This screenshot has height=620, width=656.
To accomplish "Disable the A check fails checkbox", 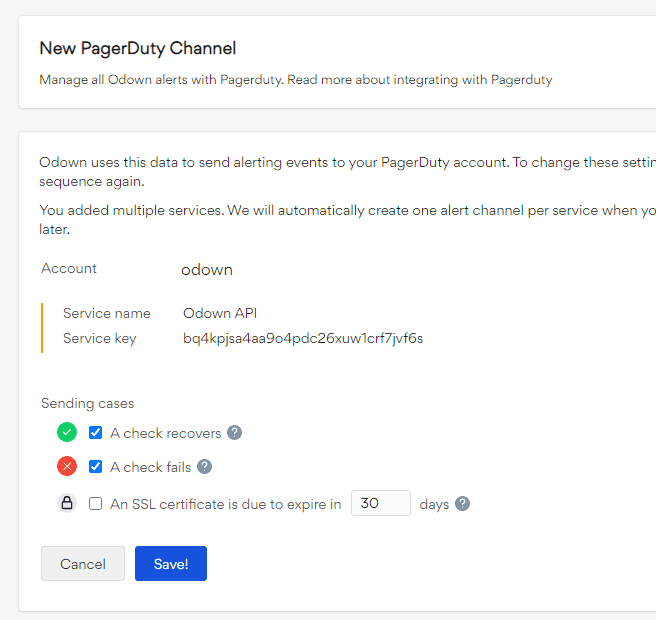I will (x=96, y=467).
